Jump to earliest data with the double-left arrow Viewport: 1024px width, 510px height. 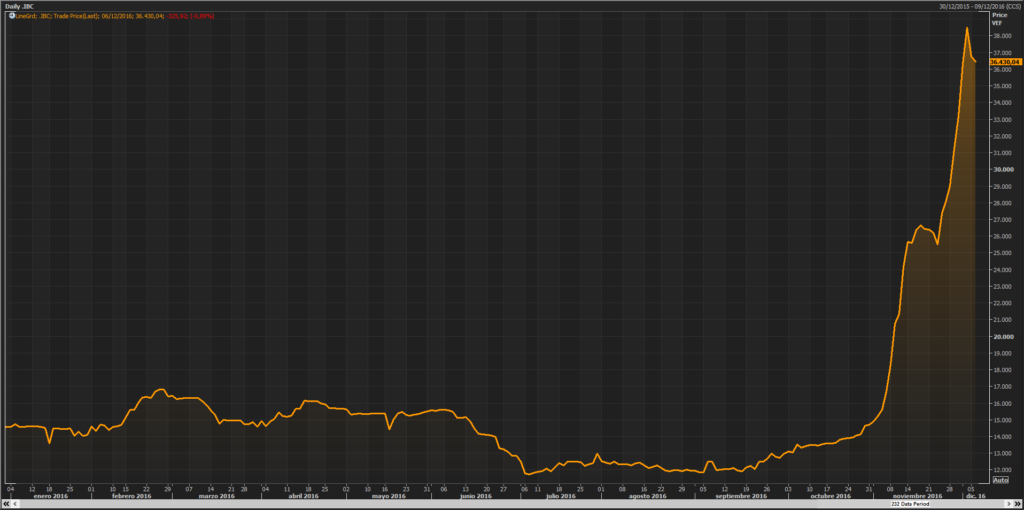[x=7, y=504]
